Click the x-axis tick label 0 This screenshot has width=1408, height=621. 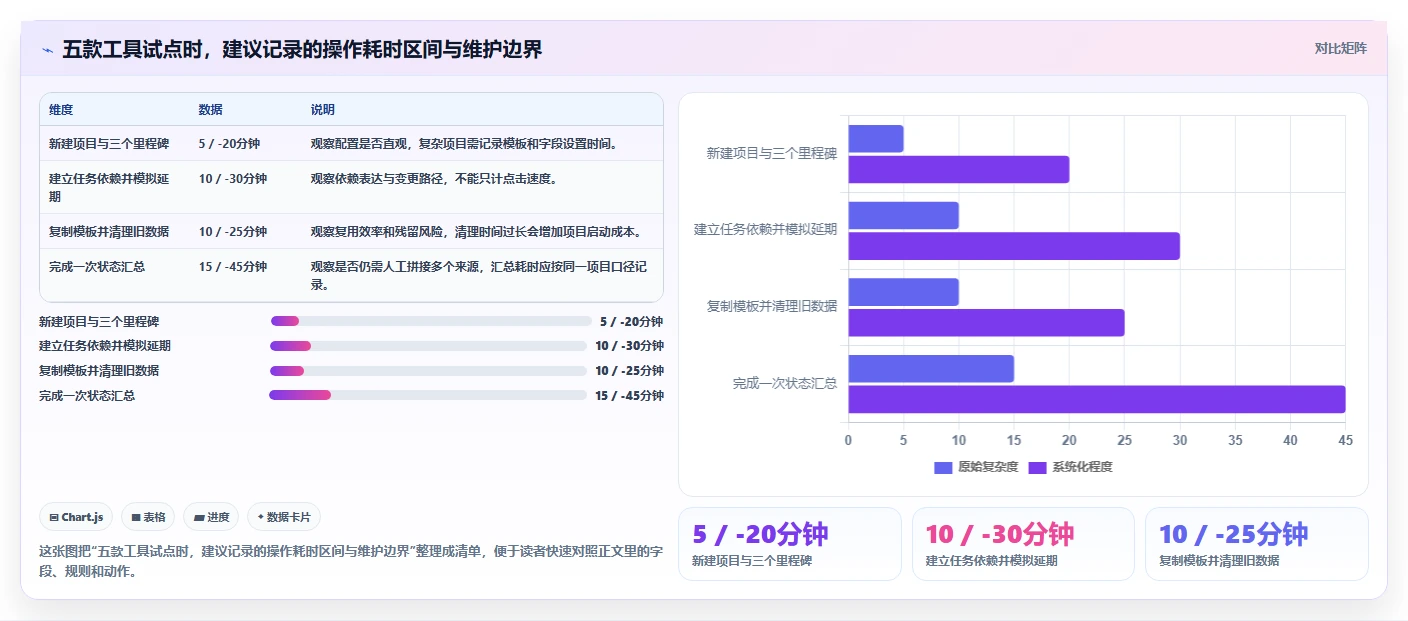tap(849, 440)
